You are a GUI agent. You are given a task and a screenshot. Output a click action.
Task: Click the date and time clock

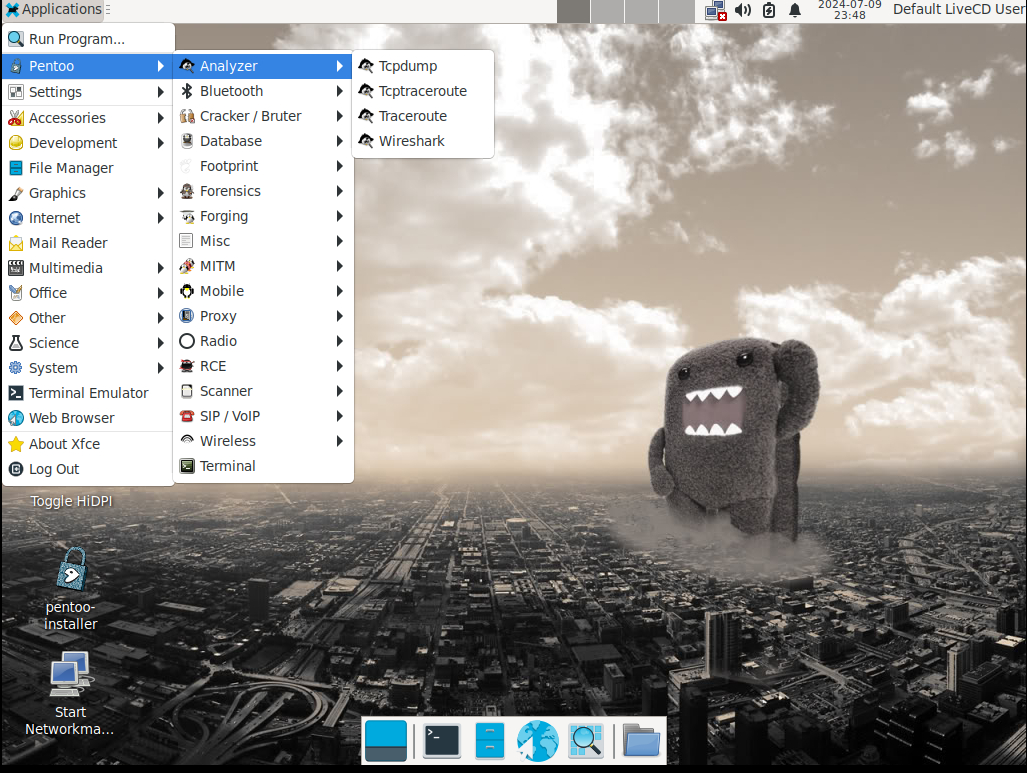(x=850, y=10)
